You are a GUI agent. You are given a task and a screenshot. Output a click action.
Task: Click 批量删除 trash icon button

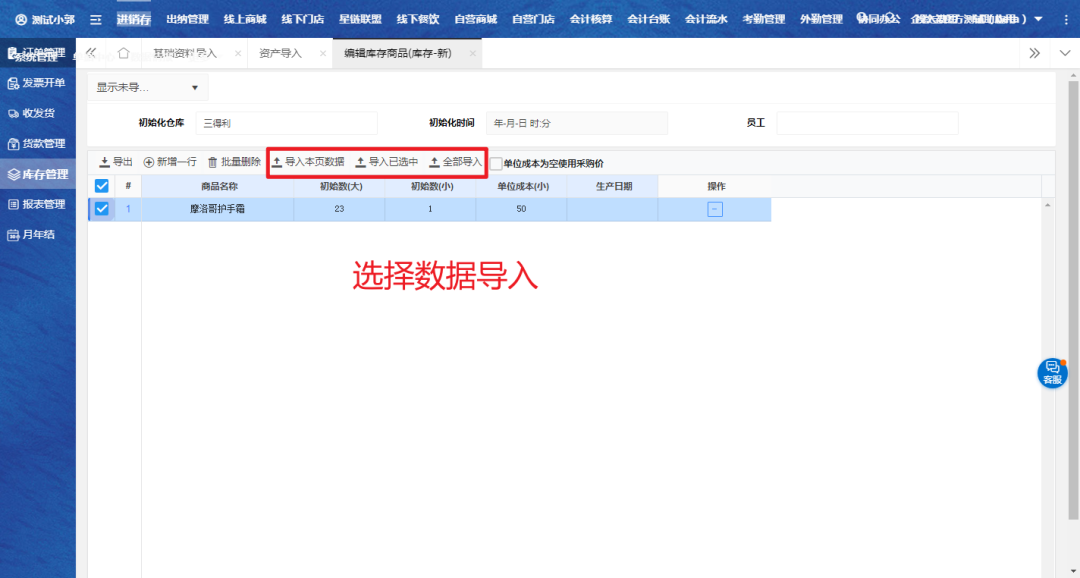pyautogui.click(x=234, y=162)
